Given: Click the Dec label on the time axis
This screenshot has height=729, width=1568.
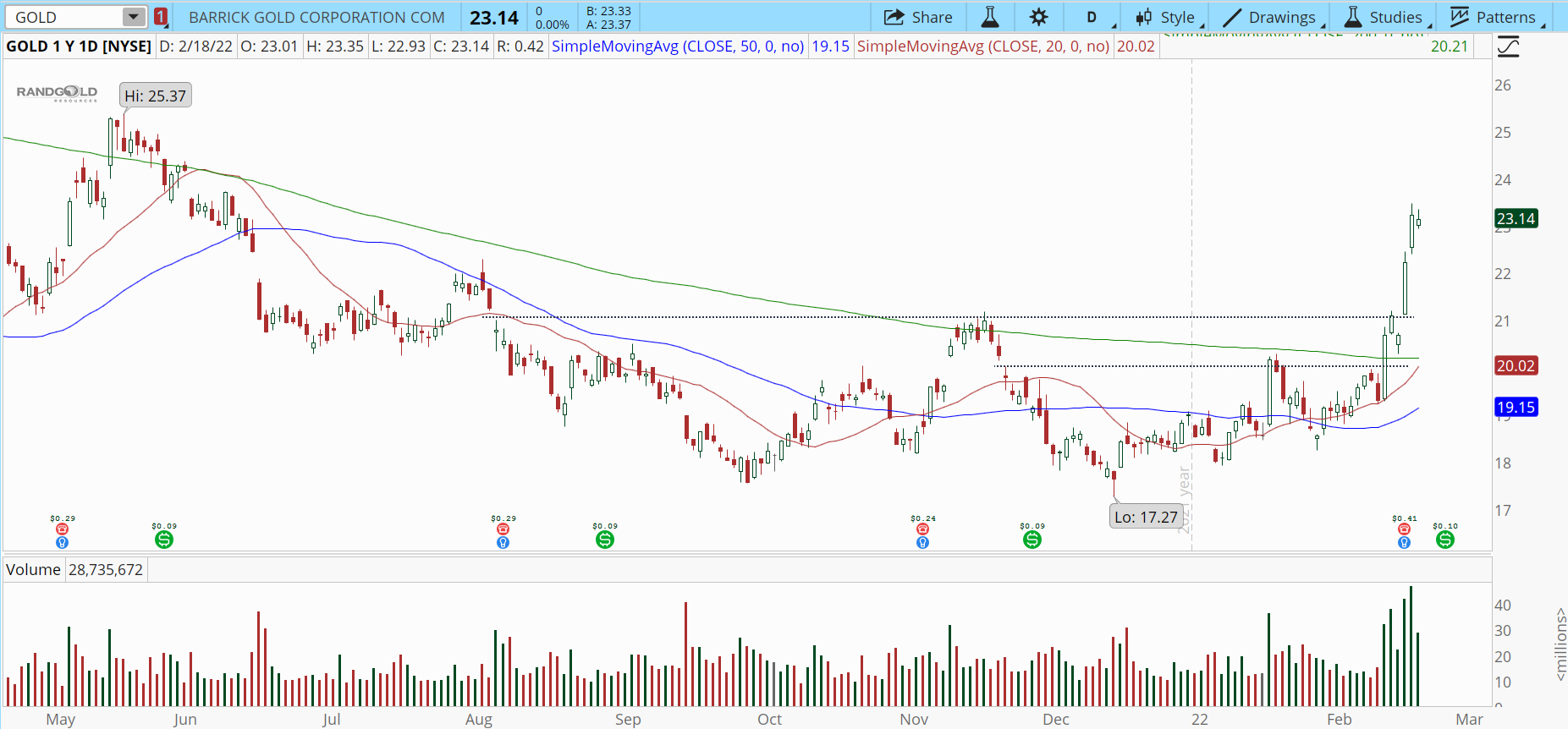Looking at the screenshot, I should 1055,720.
